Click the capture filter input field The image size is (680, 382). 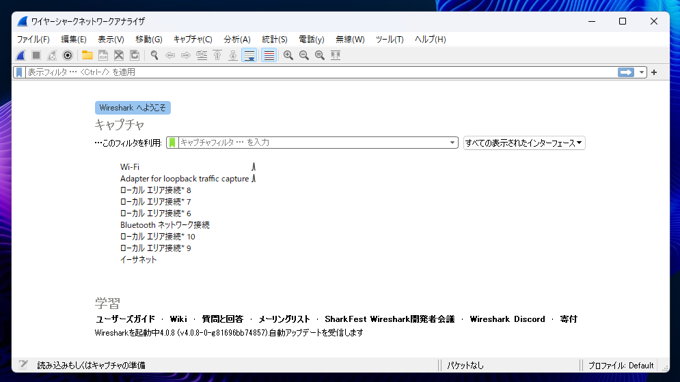pos(312,143)
